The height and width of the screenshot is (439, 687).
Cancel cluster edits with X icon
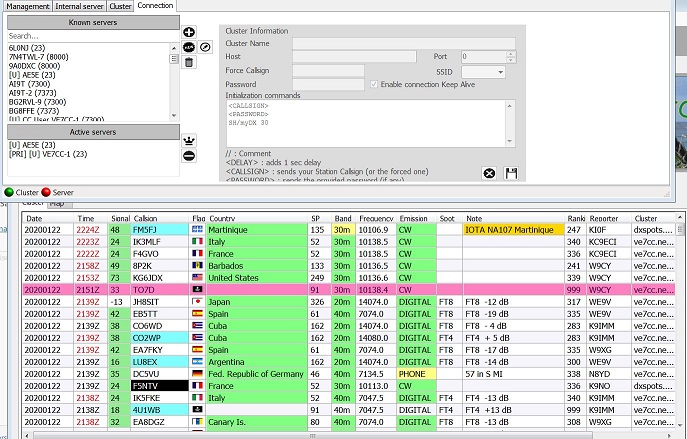pyautogui.click(x=489, y=173)
